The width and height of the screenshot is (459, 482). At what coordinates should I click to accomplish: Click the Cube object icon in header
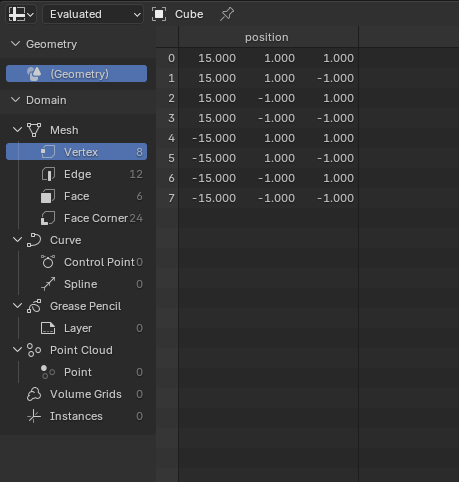point(159,14)
